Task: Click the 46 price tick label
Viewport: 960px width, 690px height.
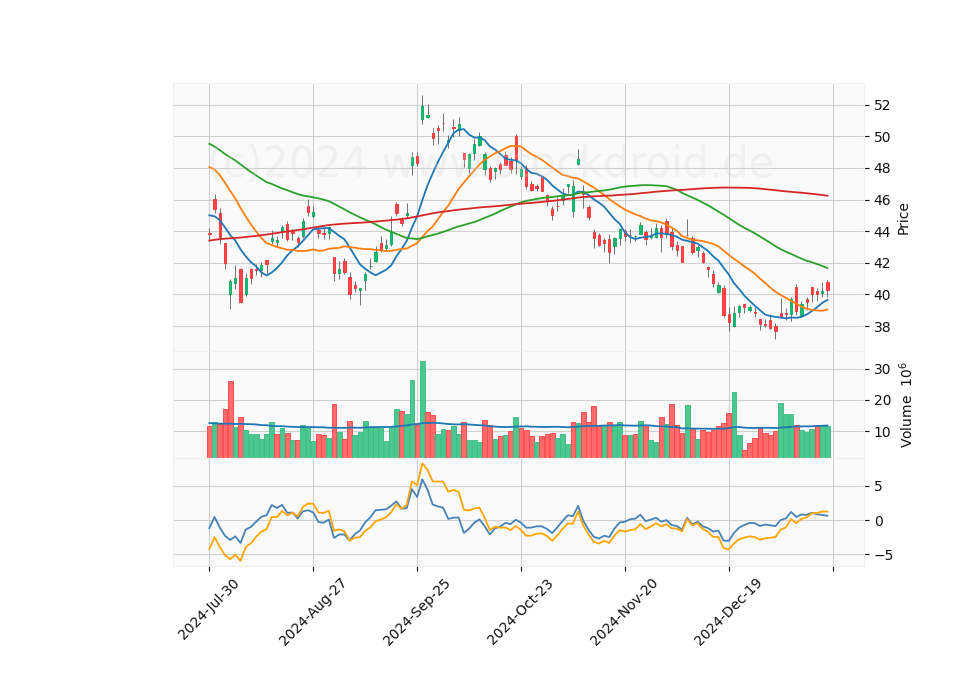Action: coord(882,200)
